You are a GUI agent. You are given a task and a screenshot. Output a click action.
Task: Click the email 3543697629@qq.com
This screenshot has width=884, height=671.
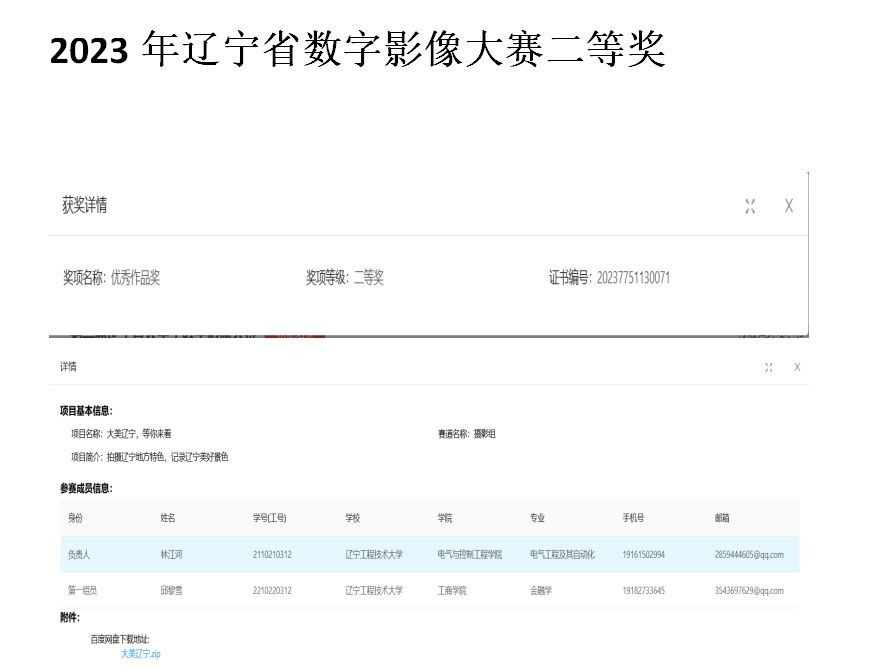pos(749,590)
